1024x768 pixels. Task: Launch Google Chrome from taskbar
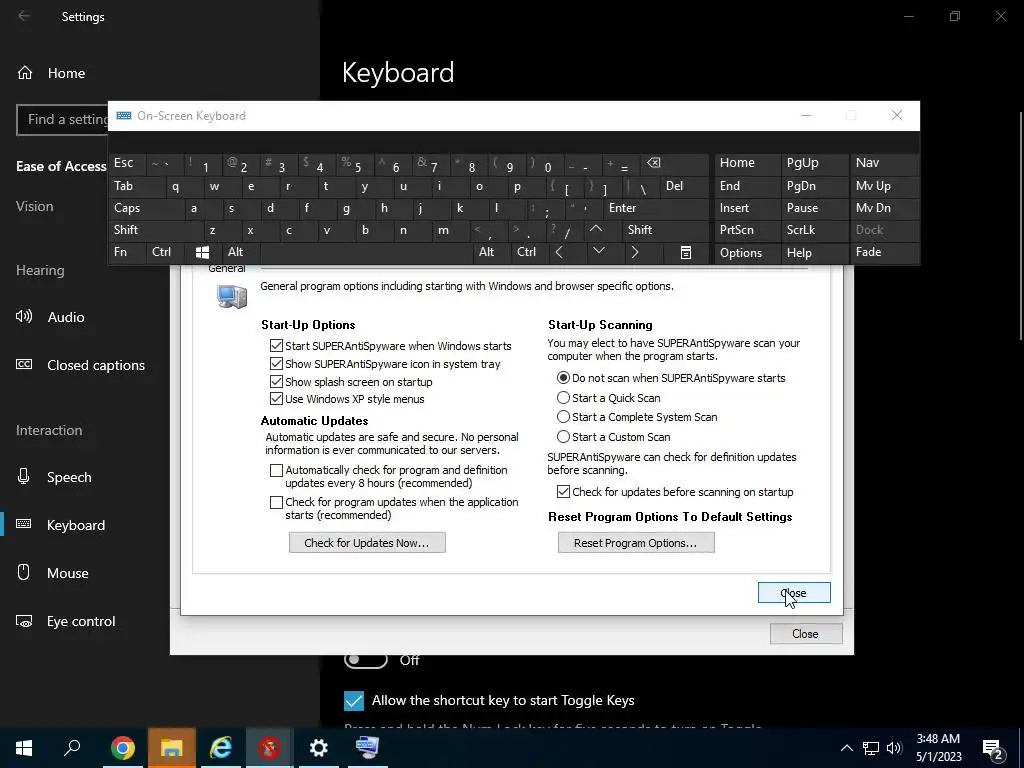122,748
